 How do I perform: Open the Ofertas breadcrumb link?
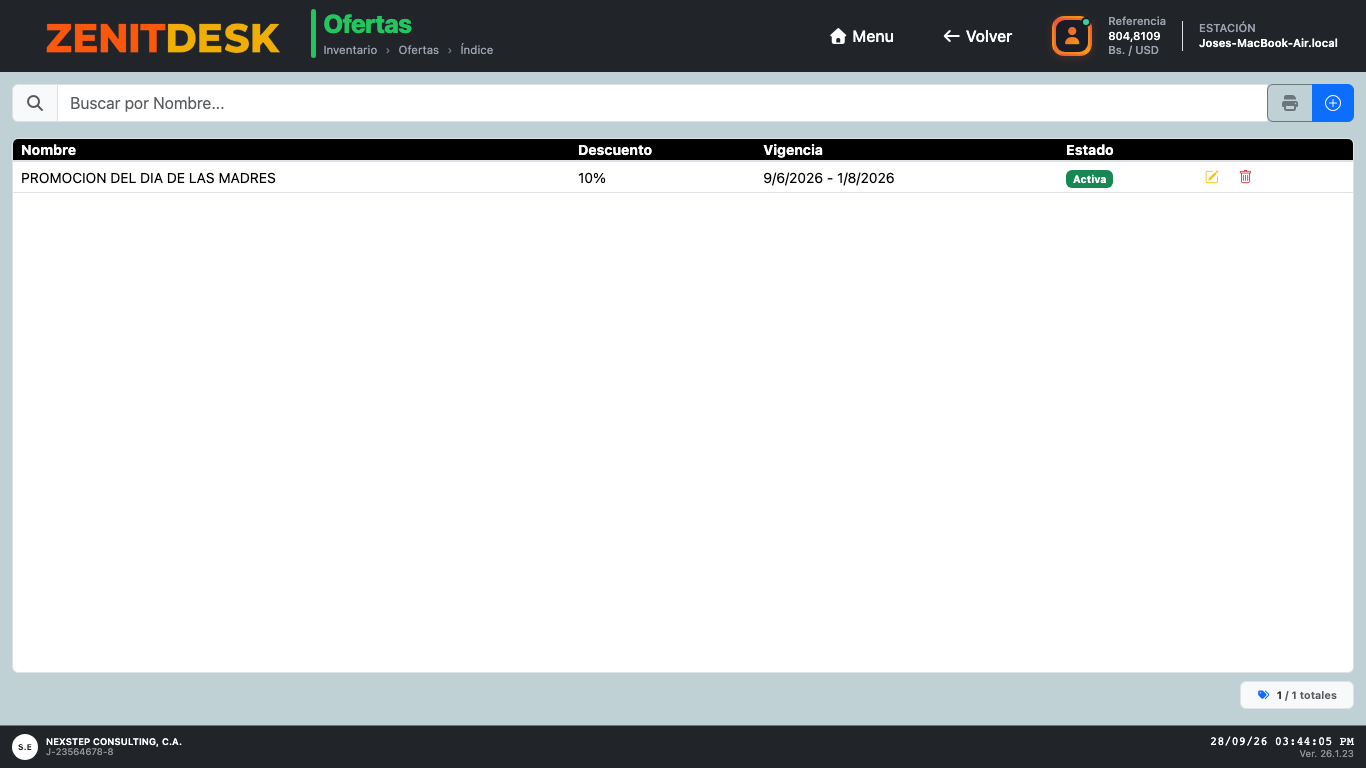(418, 50)
